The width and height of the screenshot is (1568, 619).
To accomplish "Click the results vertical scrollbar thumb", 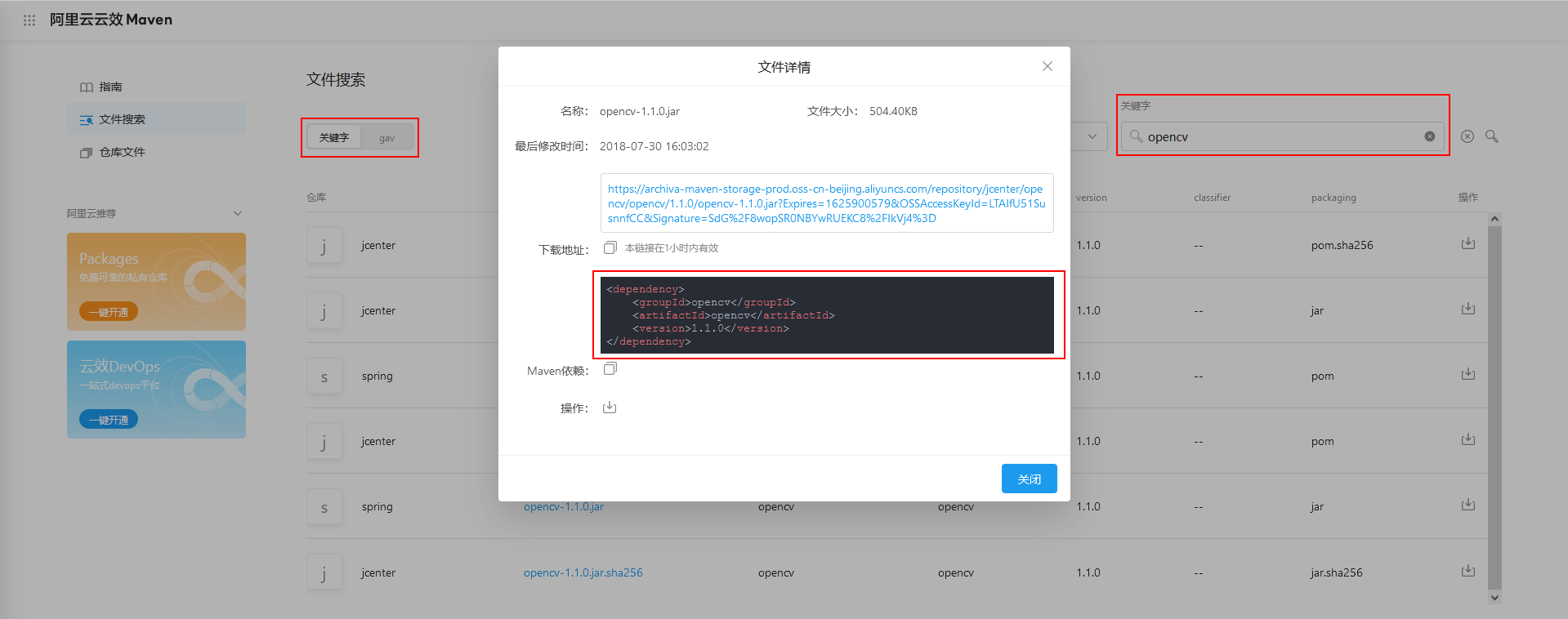I will click(x=1494, y=407).
